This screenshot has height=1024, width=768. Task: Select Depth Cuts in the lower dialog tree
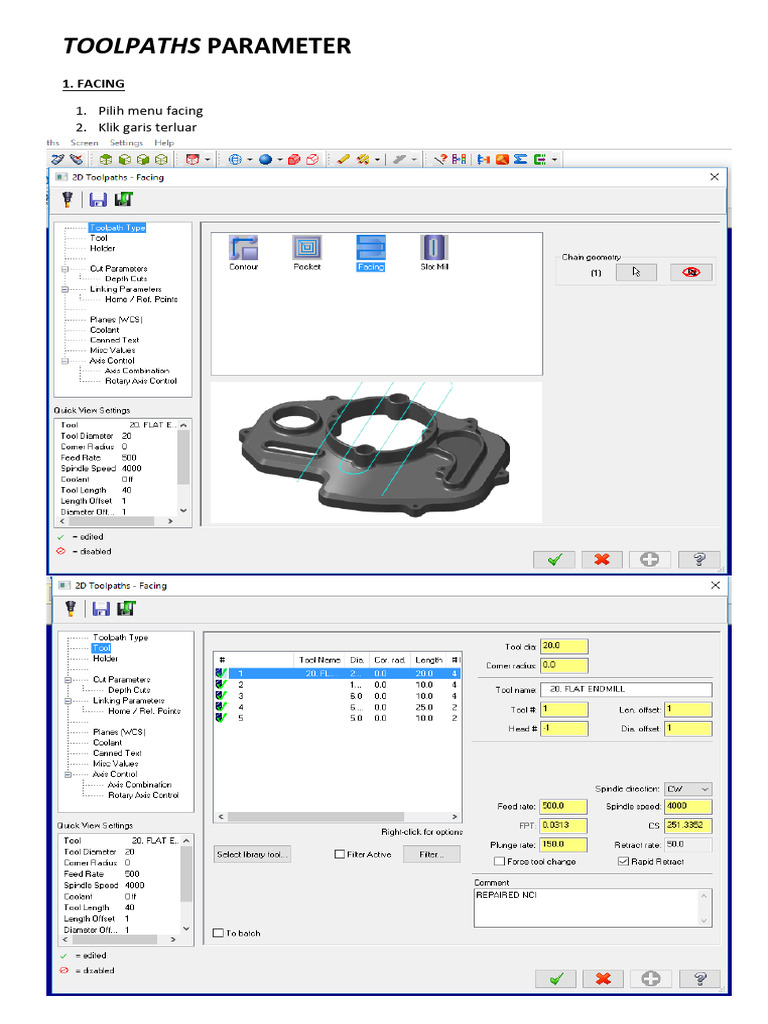point(129,690)
